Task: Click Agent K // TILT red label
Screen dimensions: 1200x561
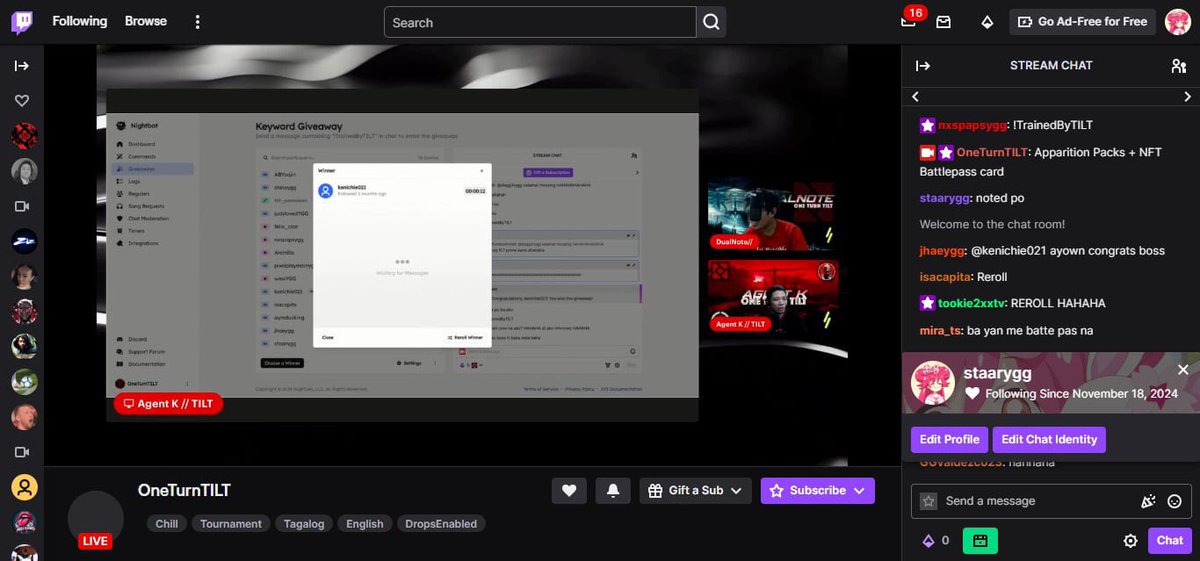Action: 168,404
